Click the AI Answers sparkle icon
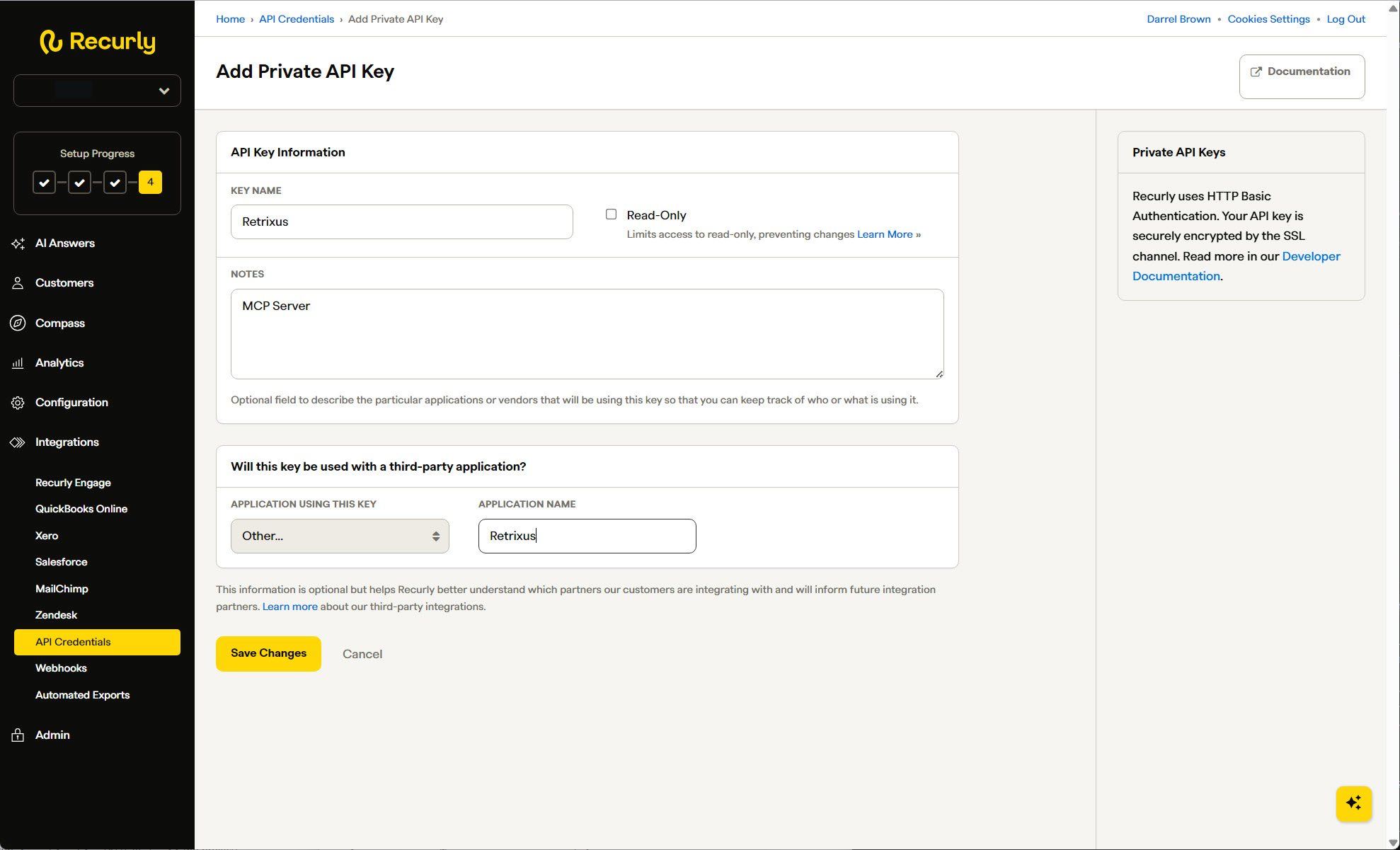This screenshot has width=1400, height=850. pyautogui.click(x=18, y=243)
